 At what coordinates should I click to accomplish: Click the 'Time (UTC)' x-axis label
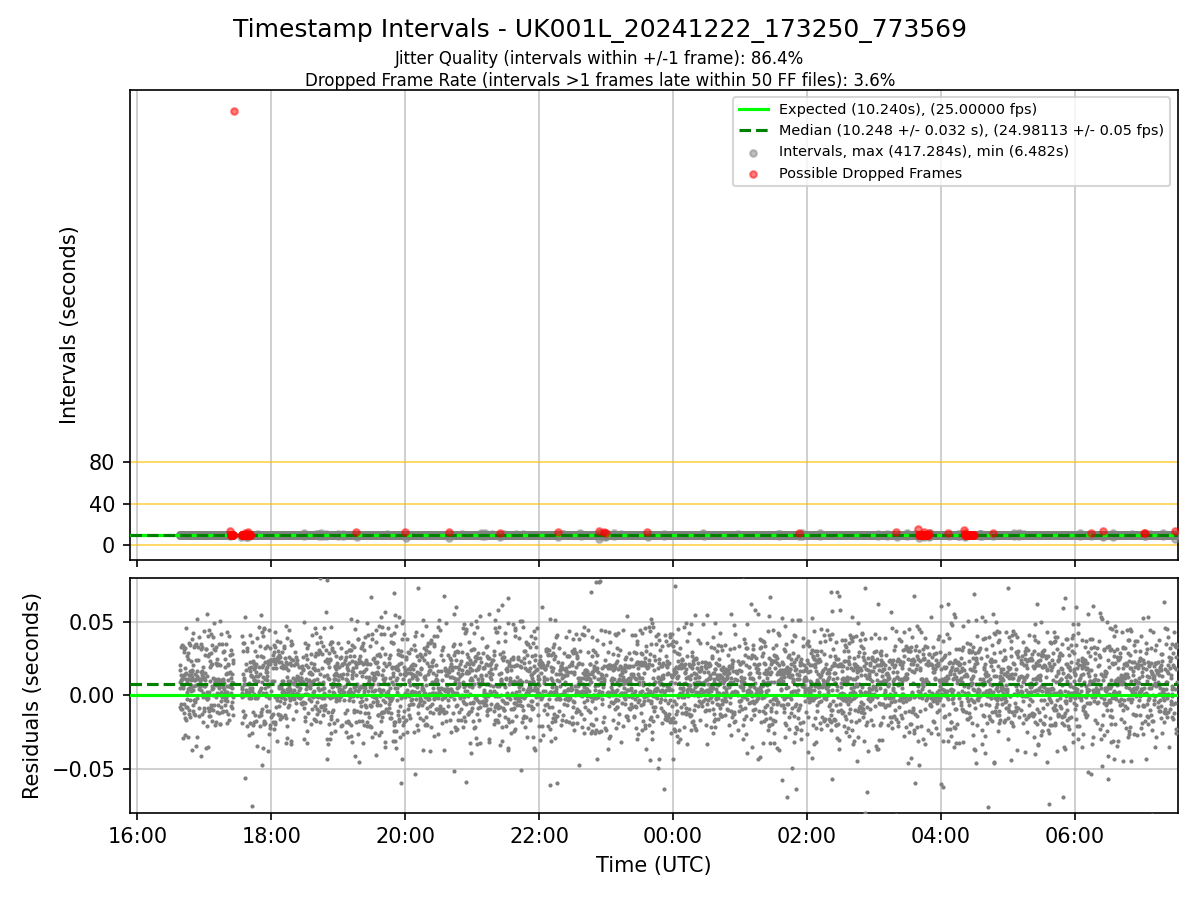pyautogui.click(x=654, y=865)
